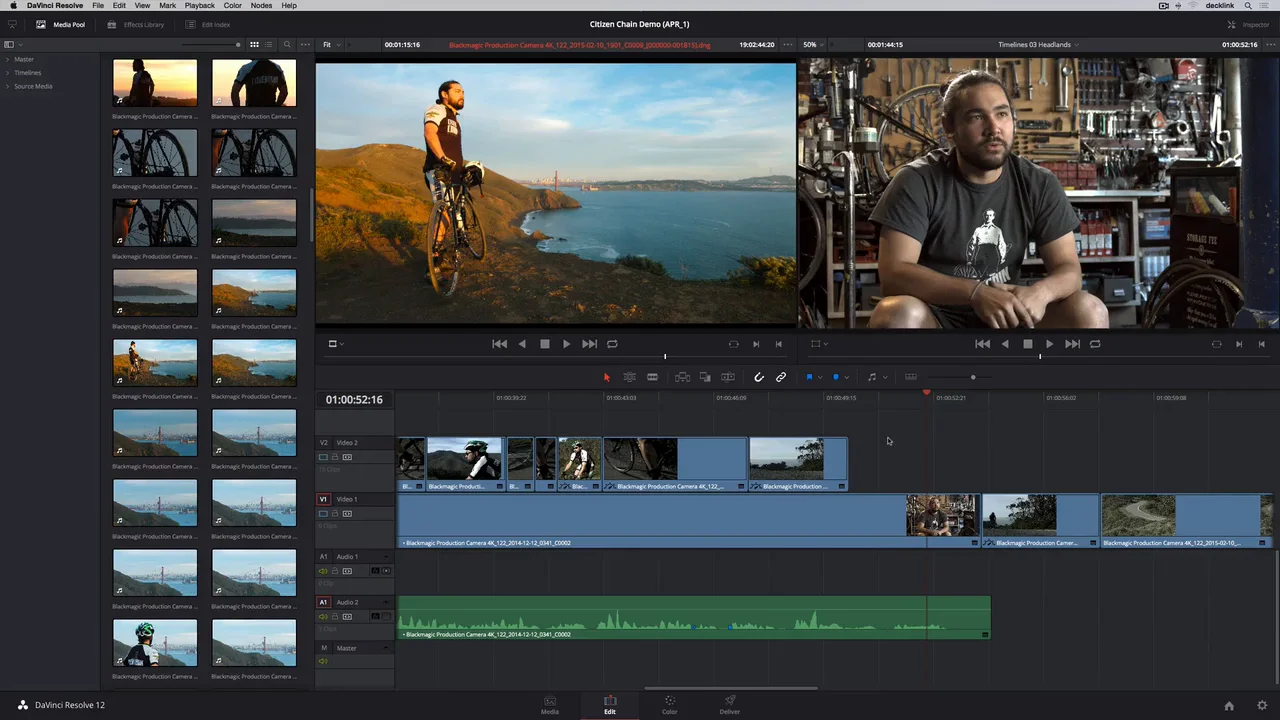Play the source viewer clip
The width and height of the screenshot is (1280, 720).
tap(566, 344)
